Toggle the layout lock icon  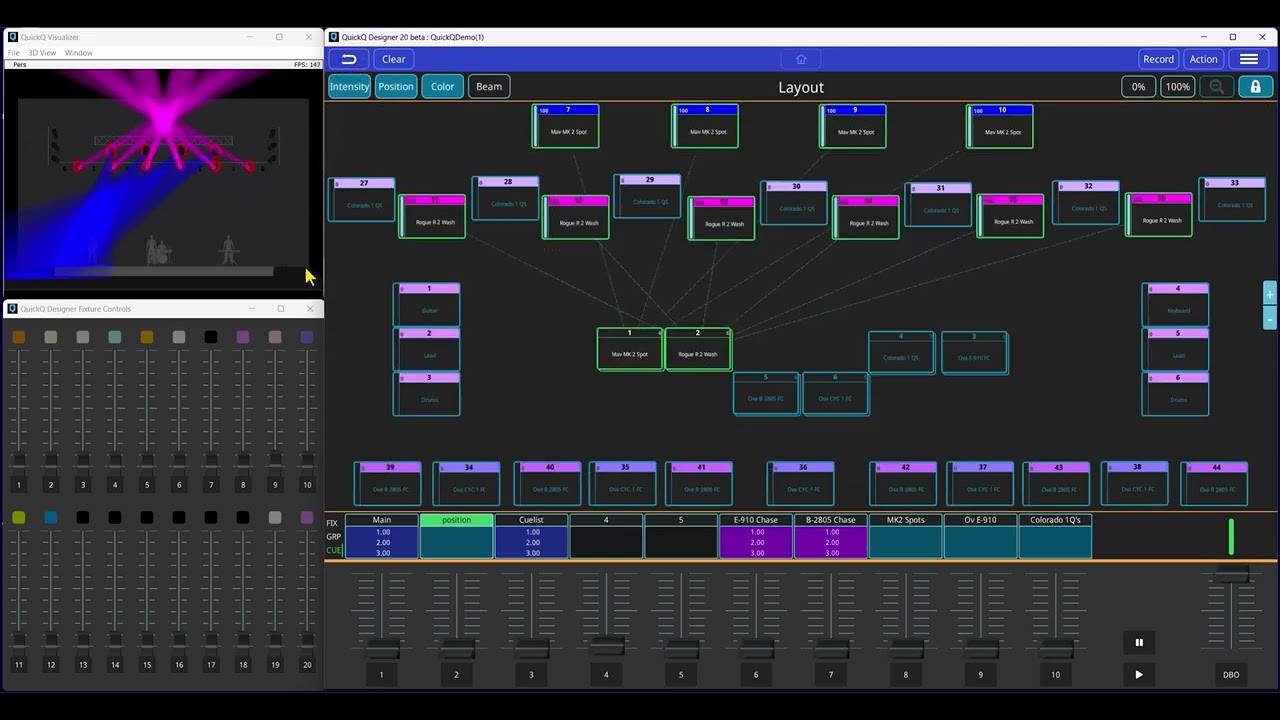pos(1255,87)
